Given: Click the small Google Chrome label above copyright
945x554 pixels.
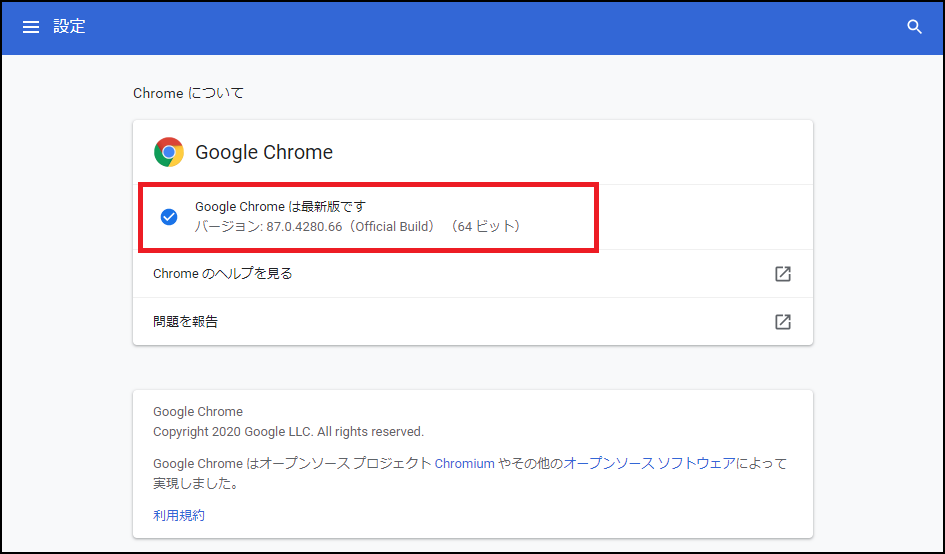Looking at the screenshot, I should point(198,412).
